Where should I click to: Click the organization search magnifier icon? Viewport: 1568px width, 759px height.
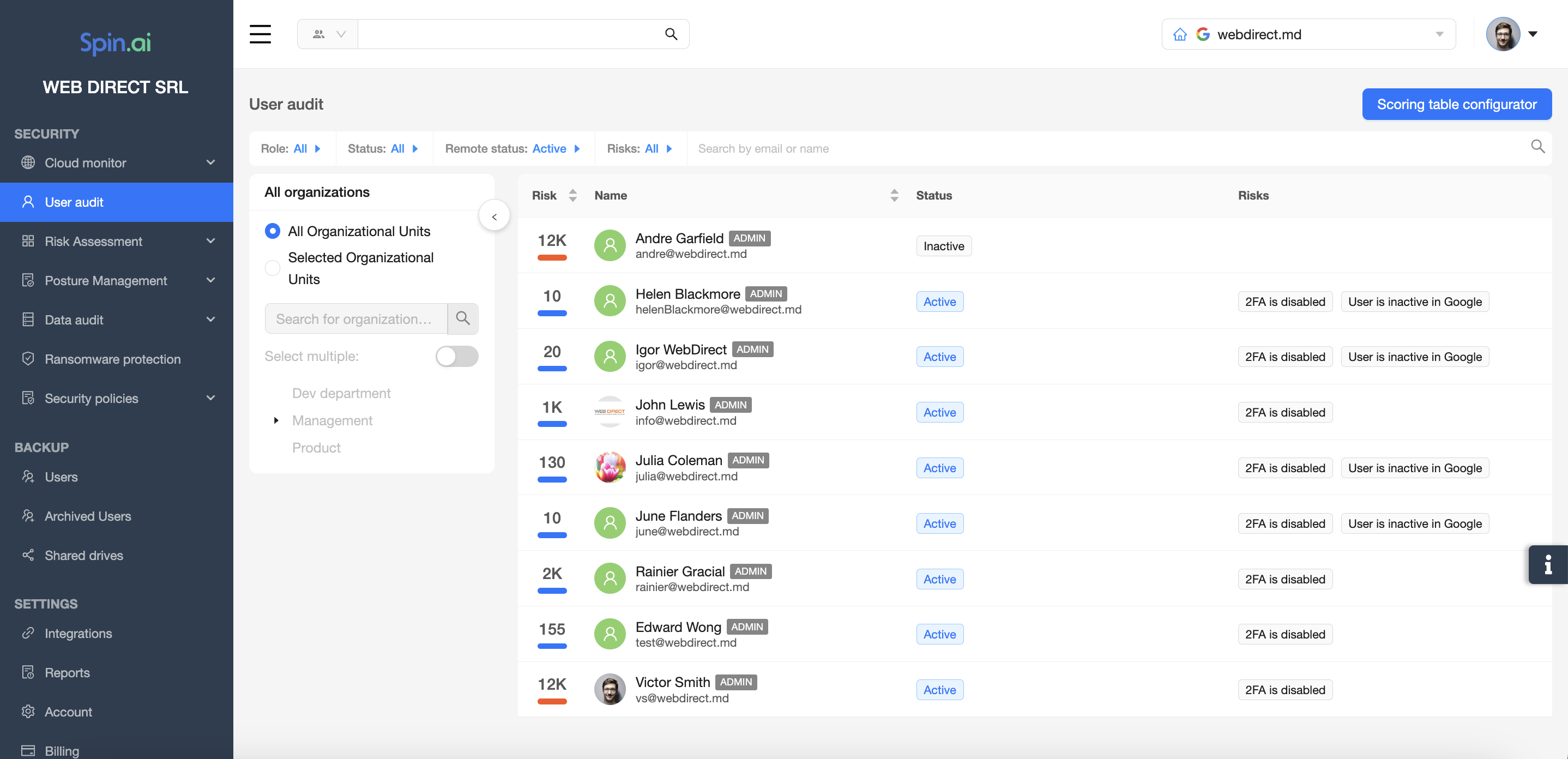point(463,318)
